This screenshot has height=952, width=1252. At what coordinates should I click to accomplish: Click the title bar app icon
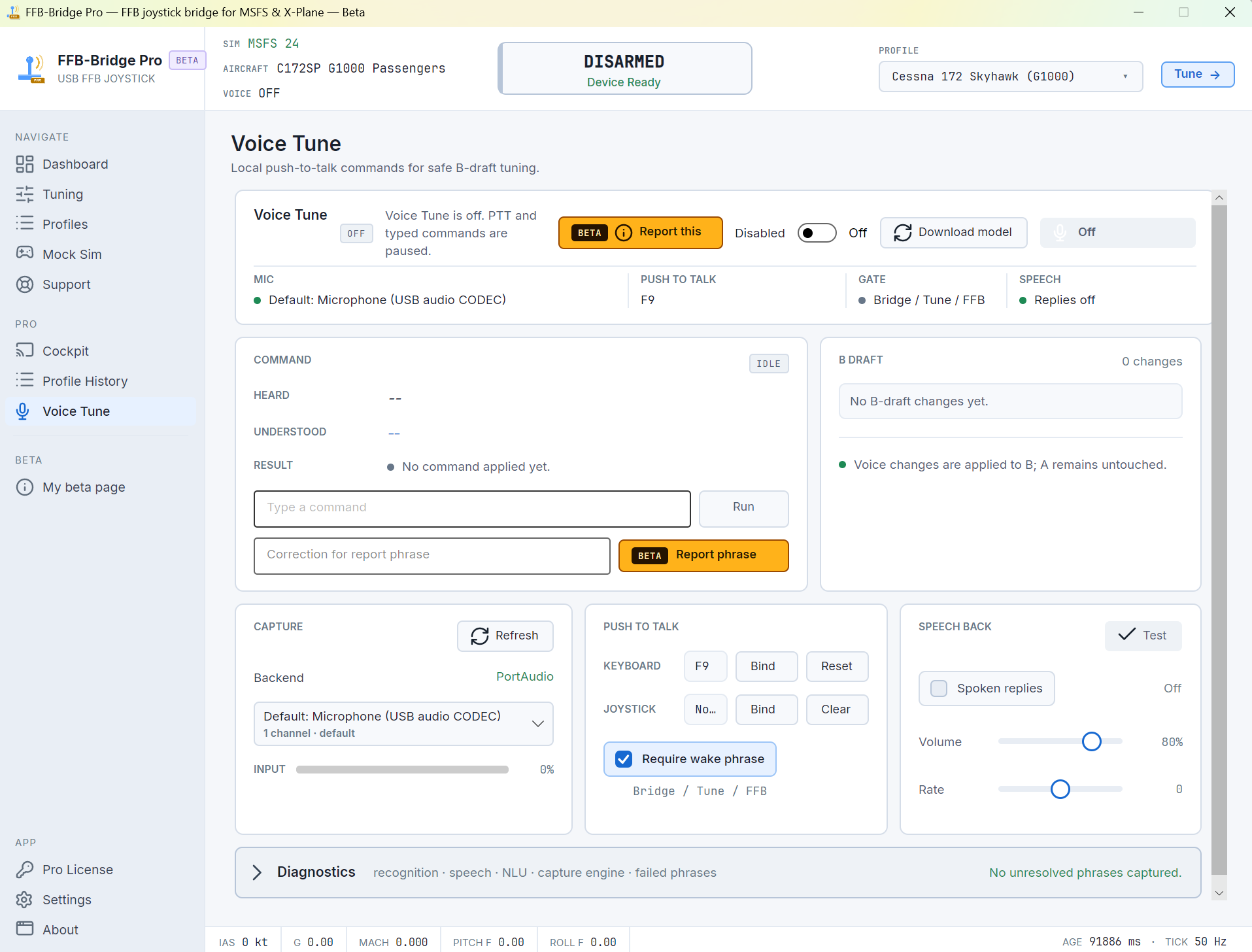click(13, 12)
